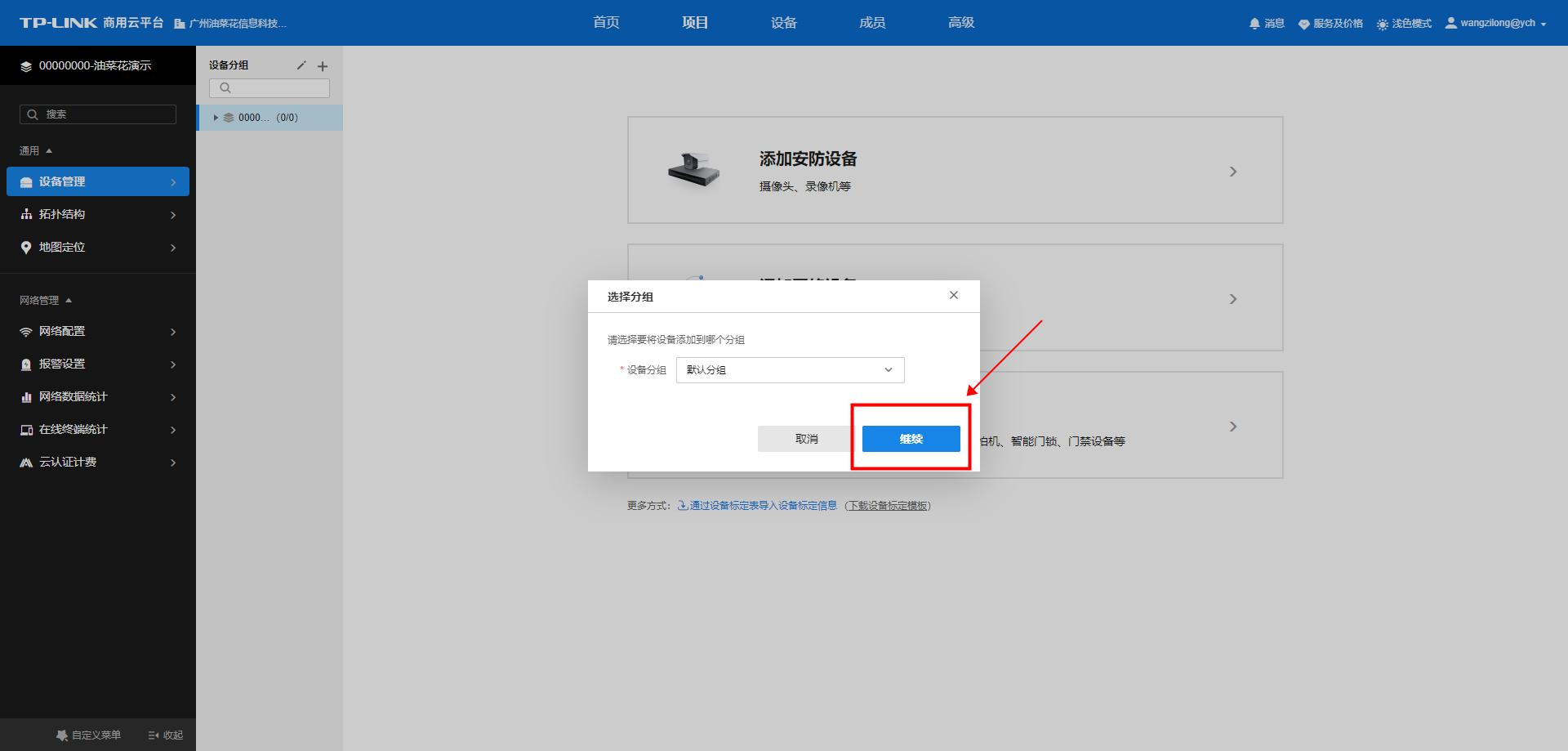Open the 设备 top menu

tap(784, 23)
